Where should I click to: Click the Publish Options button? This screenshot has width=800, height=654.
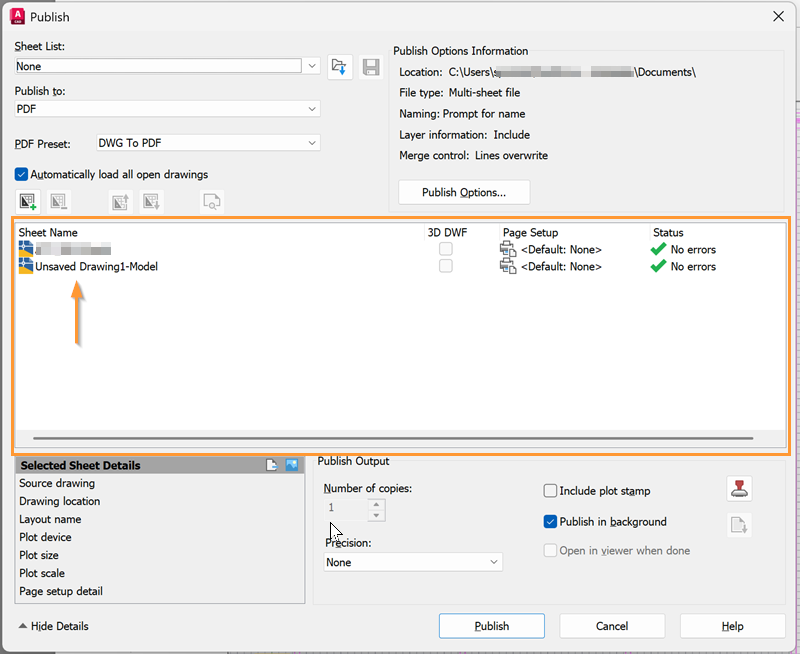tap(464, 192)
